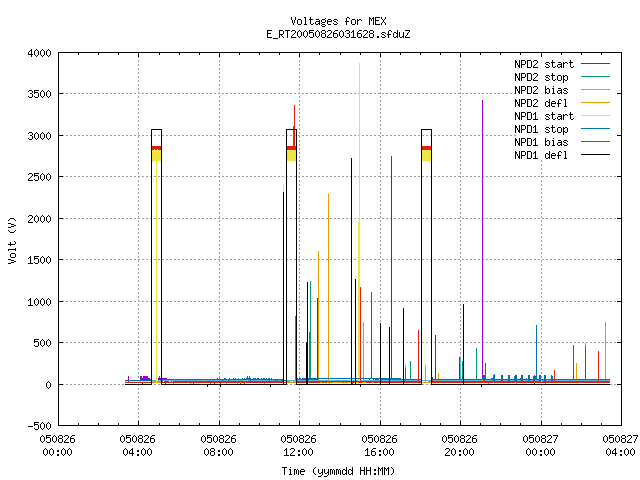Click the red NPD1 bias legend line
Image resolution: width=640 pixels, height=480 pixels.
[595, 142]
